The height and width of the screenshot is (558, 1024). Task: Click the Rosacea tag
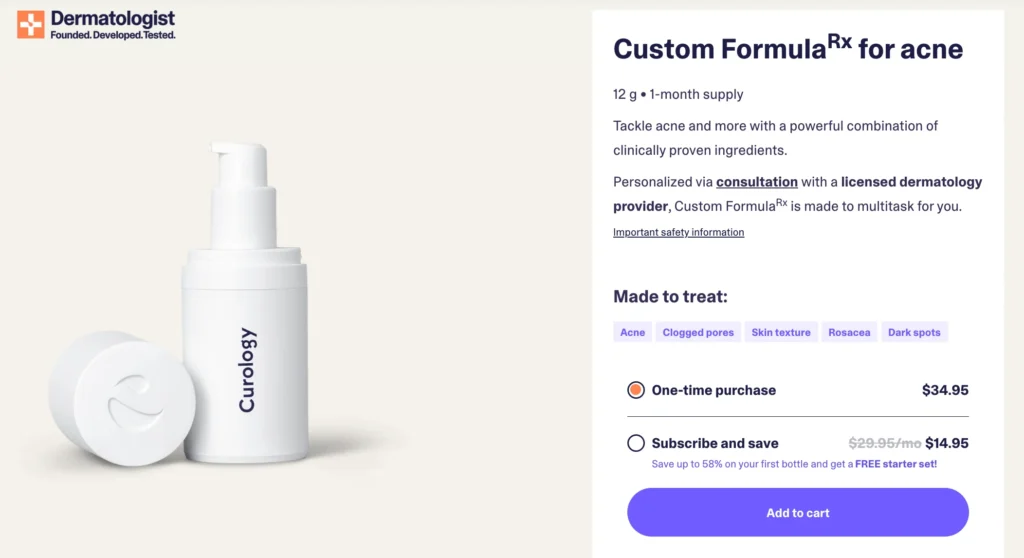(849, 332)
